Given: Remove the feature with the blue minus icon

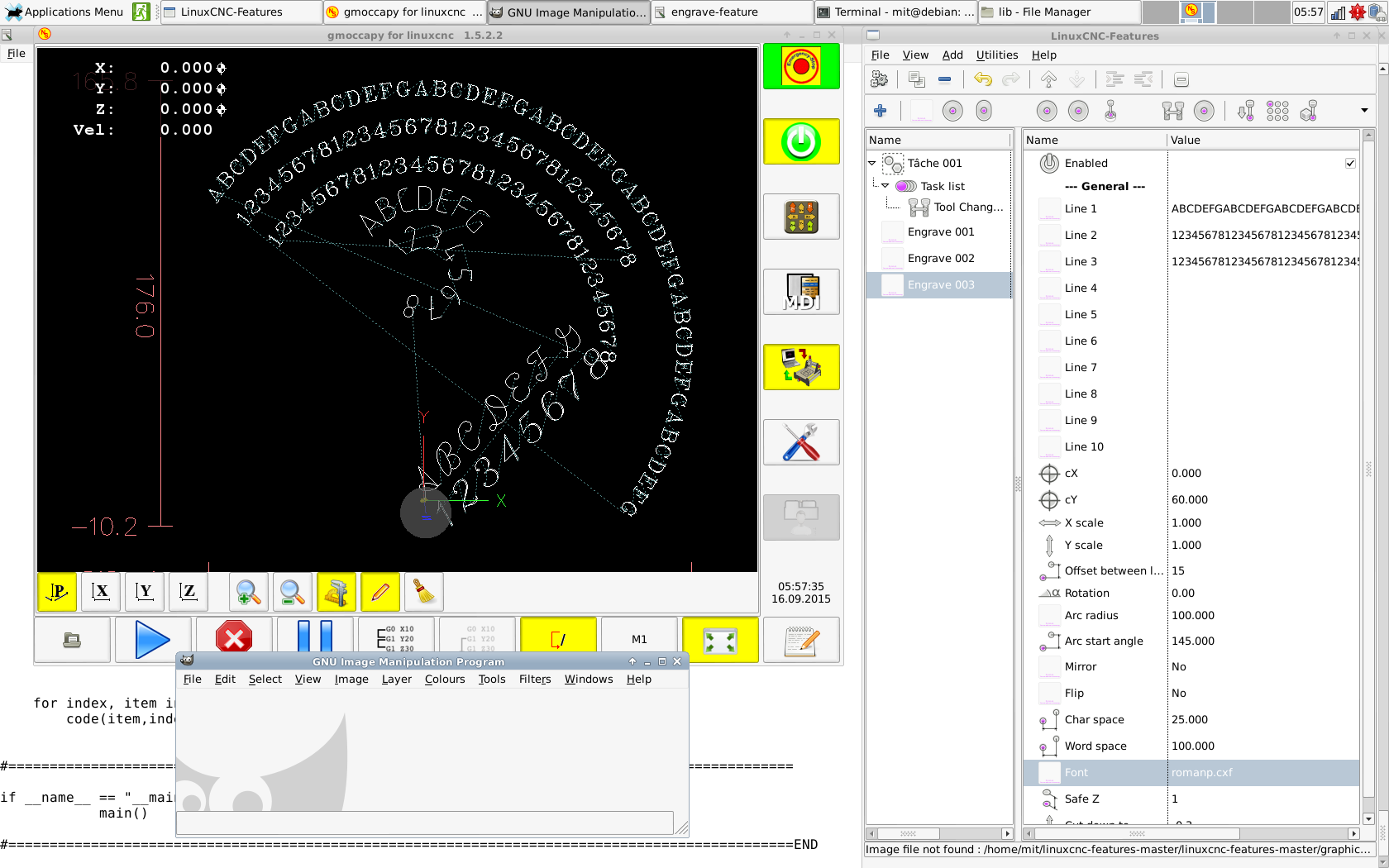Looking at the screenshot, I should click(944, 79).
